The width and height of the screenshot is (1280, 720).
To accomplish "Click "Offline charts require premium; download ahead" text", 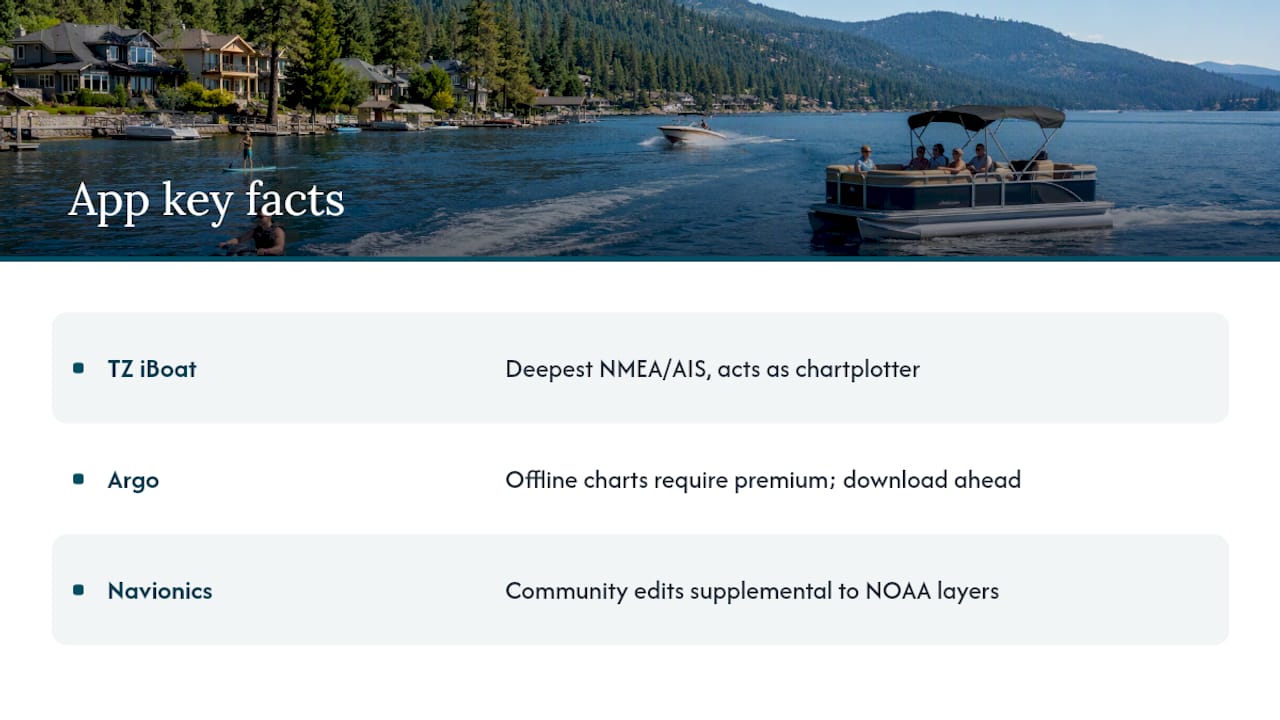I will point(763,480).
